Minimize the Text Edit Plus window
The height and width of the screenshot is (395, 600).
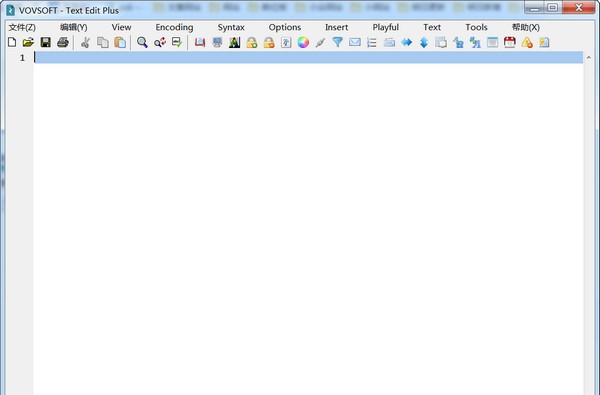[x=535, y=7]
